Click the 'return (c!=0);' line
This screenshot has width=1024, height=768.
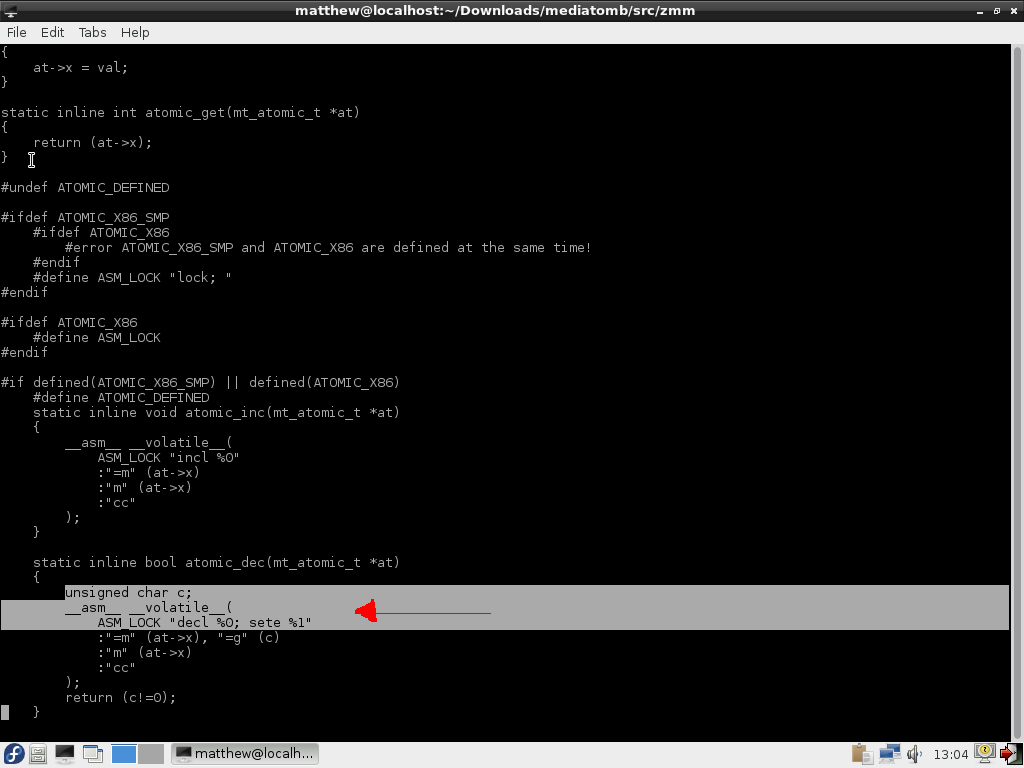click(x=121, y=697)
